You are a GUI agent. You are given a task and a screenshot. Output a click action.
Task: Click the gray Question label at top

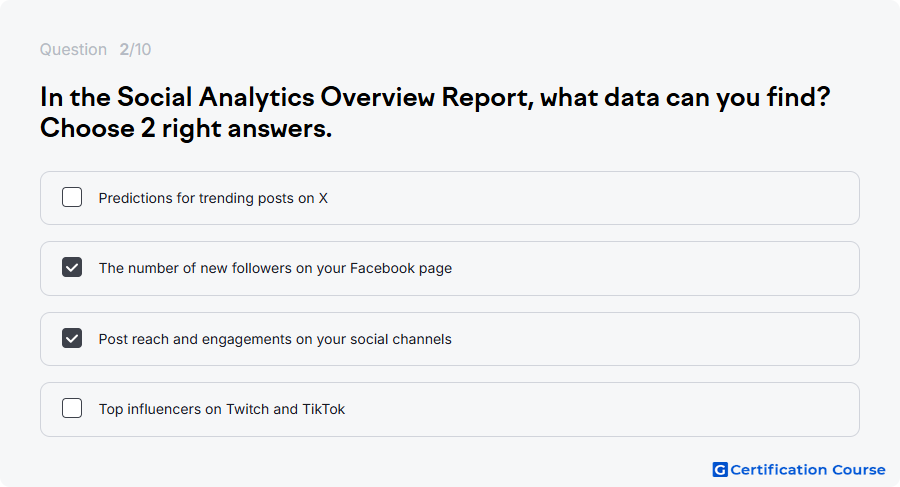click(x=73, y=49)
